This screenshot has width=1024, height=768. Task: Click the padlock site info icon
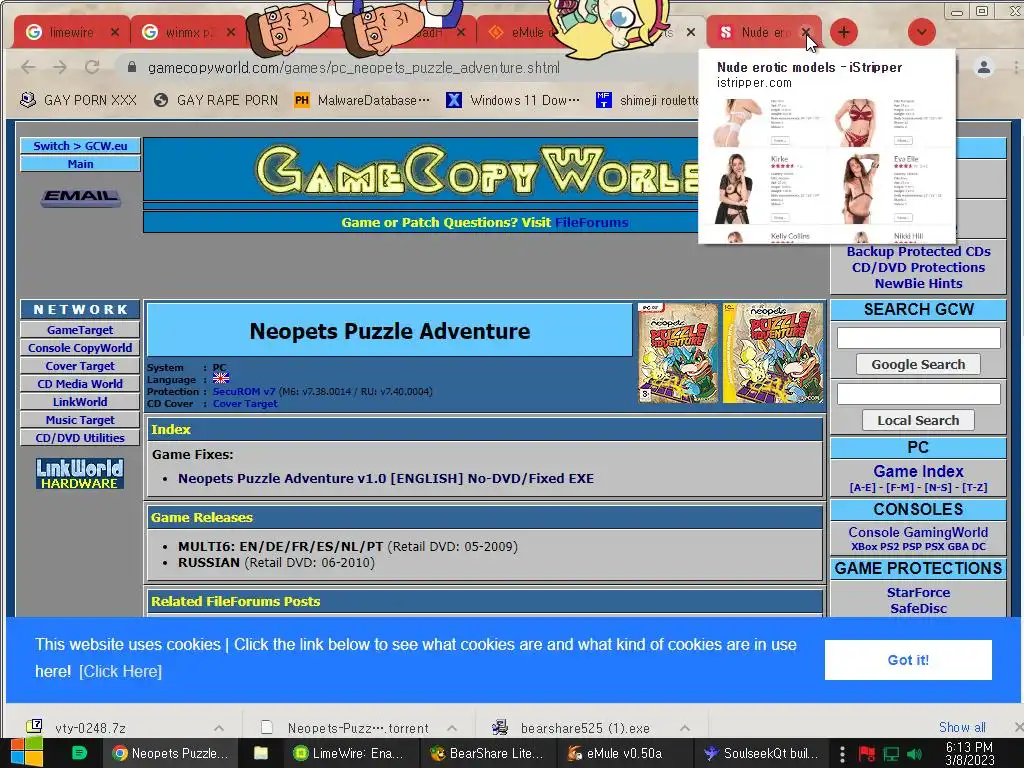[132, 67]
